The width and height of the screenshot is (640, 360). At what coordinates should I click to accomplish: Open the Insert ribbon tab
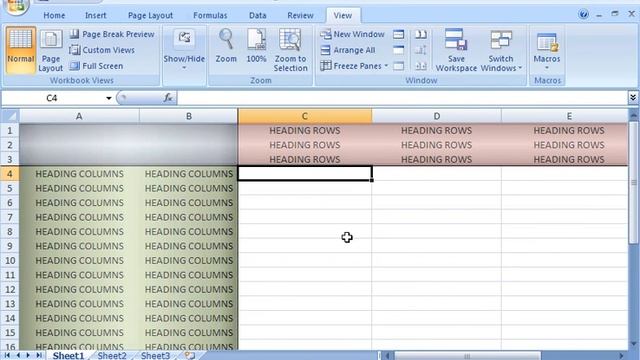pyautogui.click(x=96, y=16)
